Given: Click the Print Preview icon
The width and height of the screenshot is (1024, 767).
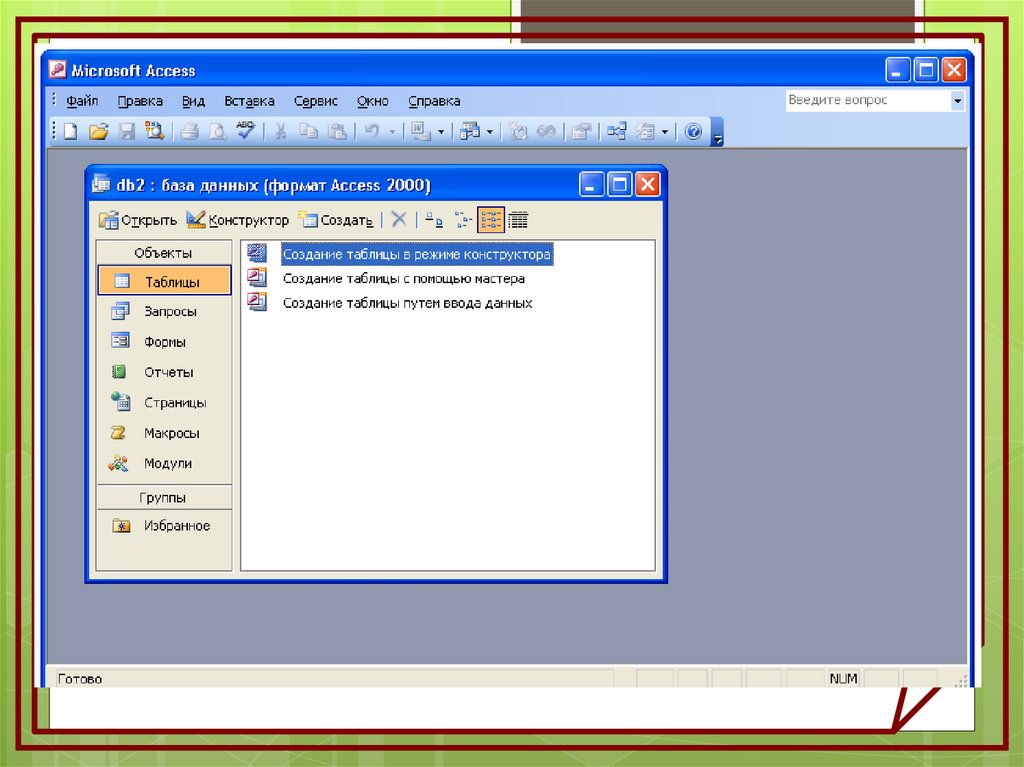Looking at the screenshot, I should coord(217,132).
